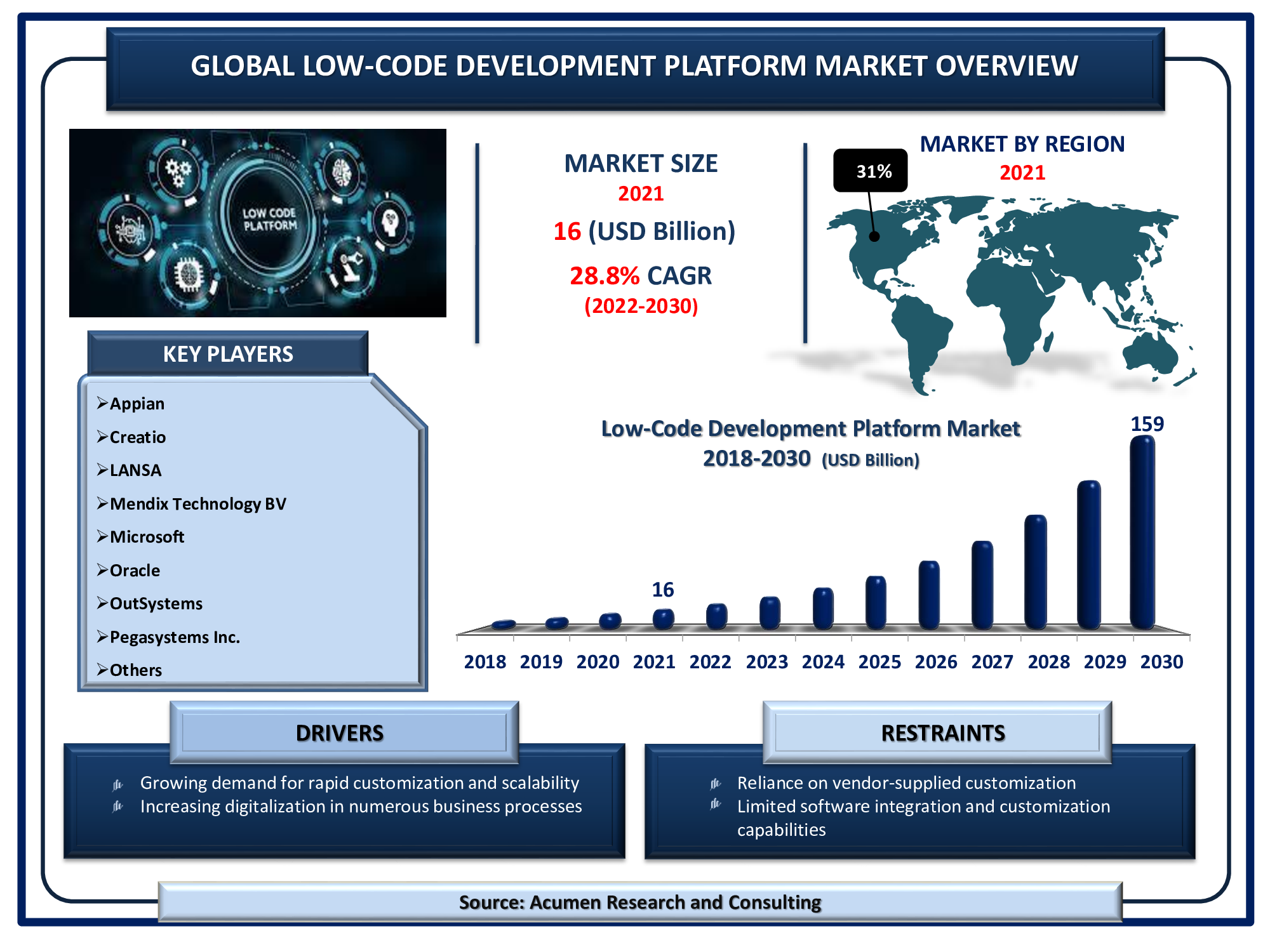Click the robotic arm icon in the image

(351, 267)
